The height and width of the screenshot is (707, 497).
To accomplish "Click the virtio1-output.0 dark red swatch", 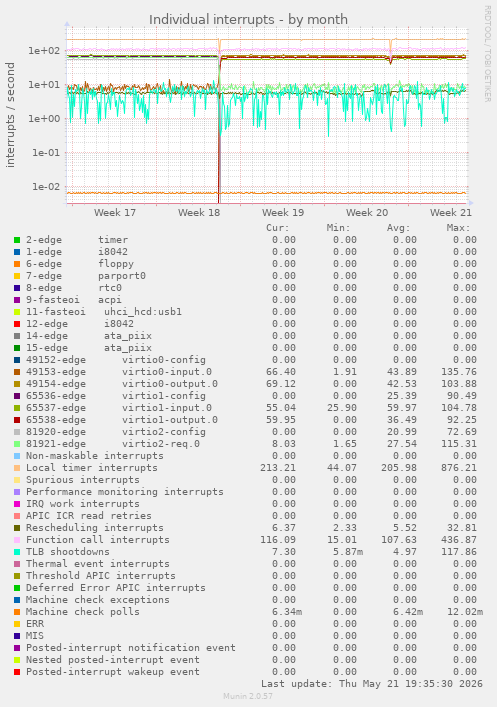I will coord(17,420).
